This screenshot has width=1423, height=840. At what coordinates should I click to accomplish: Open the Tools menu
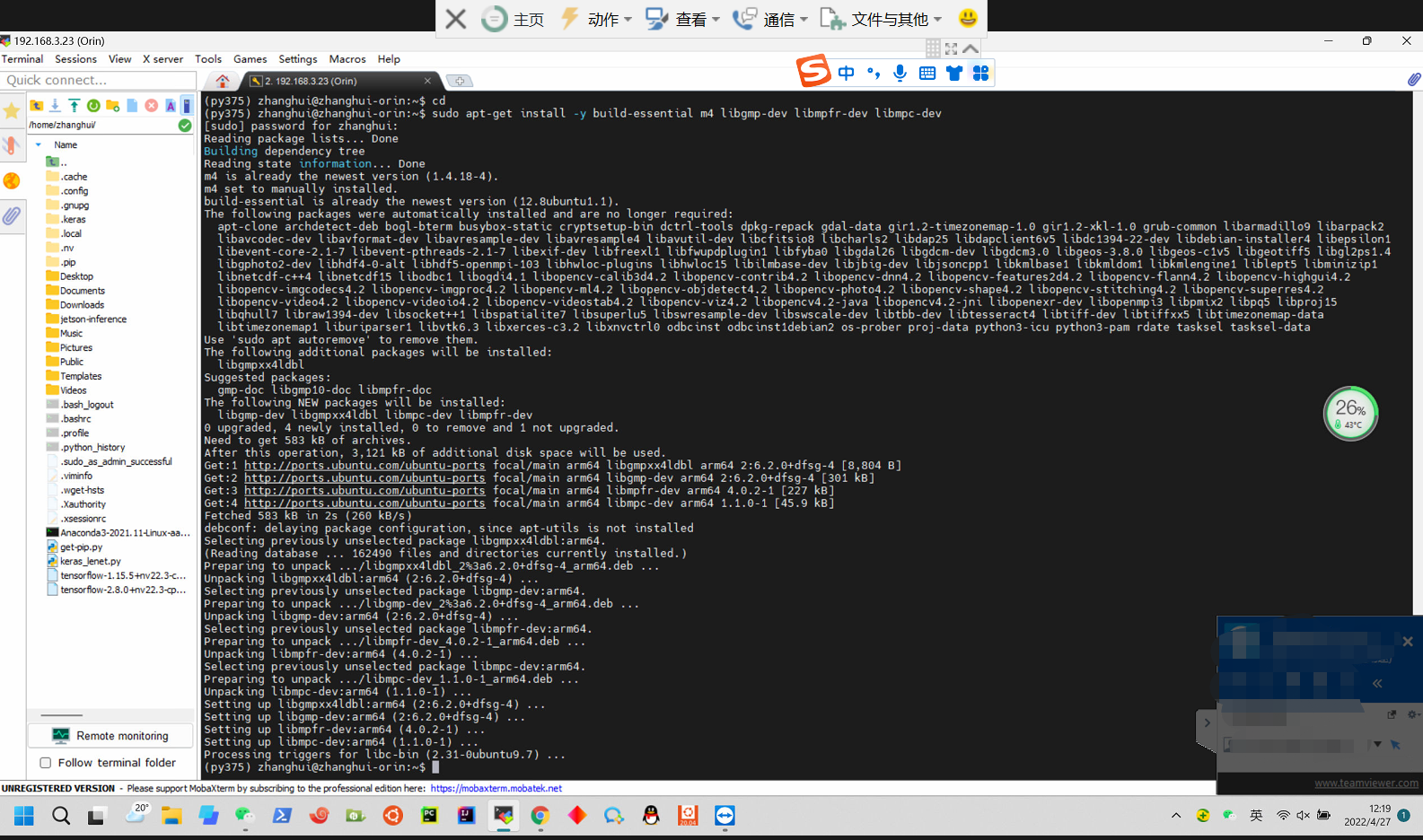tap(208, 59)
